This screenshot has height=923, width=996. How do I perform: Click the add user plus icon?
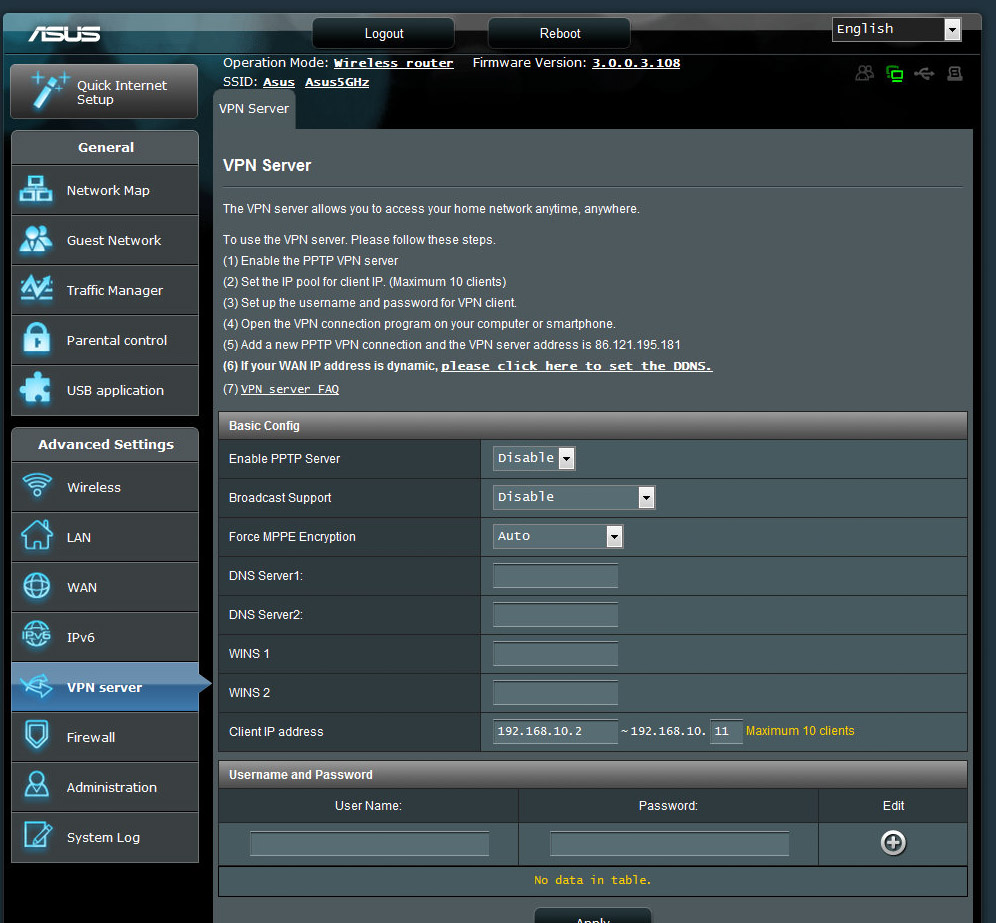pos(893,843)
